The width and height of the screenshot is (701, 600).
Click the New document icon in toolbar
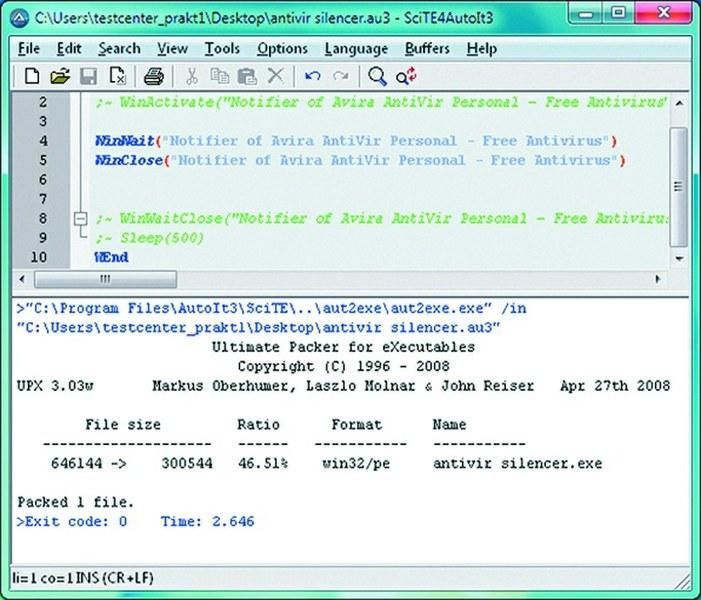[32, 76]
